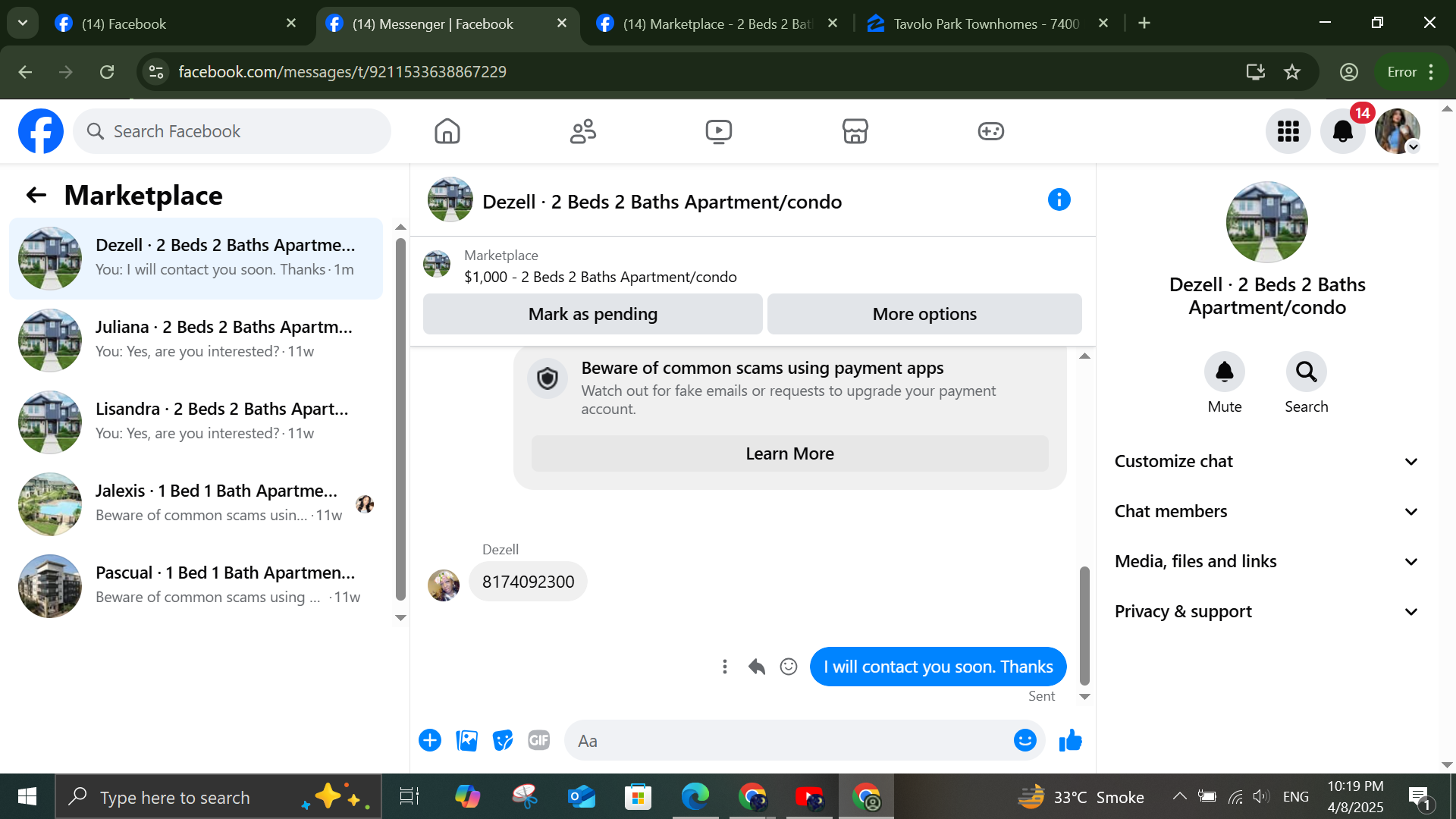Toggle conversation information panel
Viewport: 1456px width, 819px height.
(x=1059, y=200)
